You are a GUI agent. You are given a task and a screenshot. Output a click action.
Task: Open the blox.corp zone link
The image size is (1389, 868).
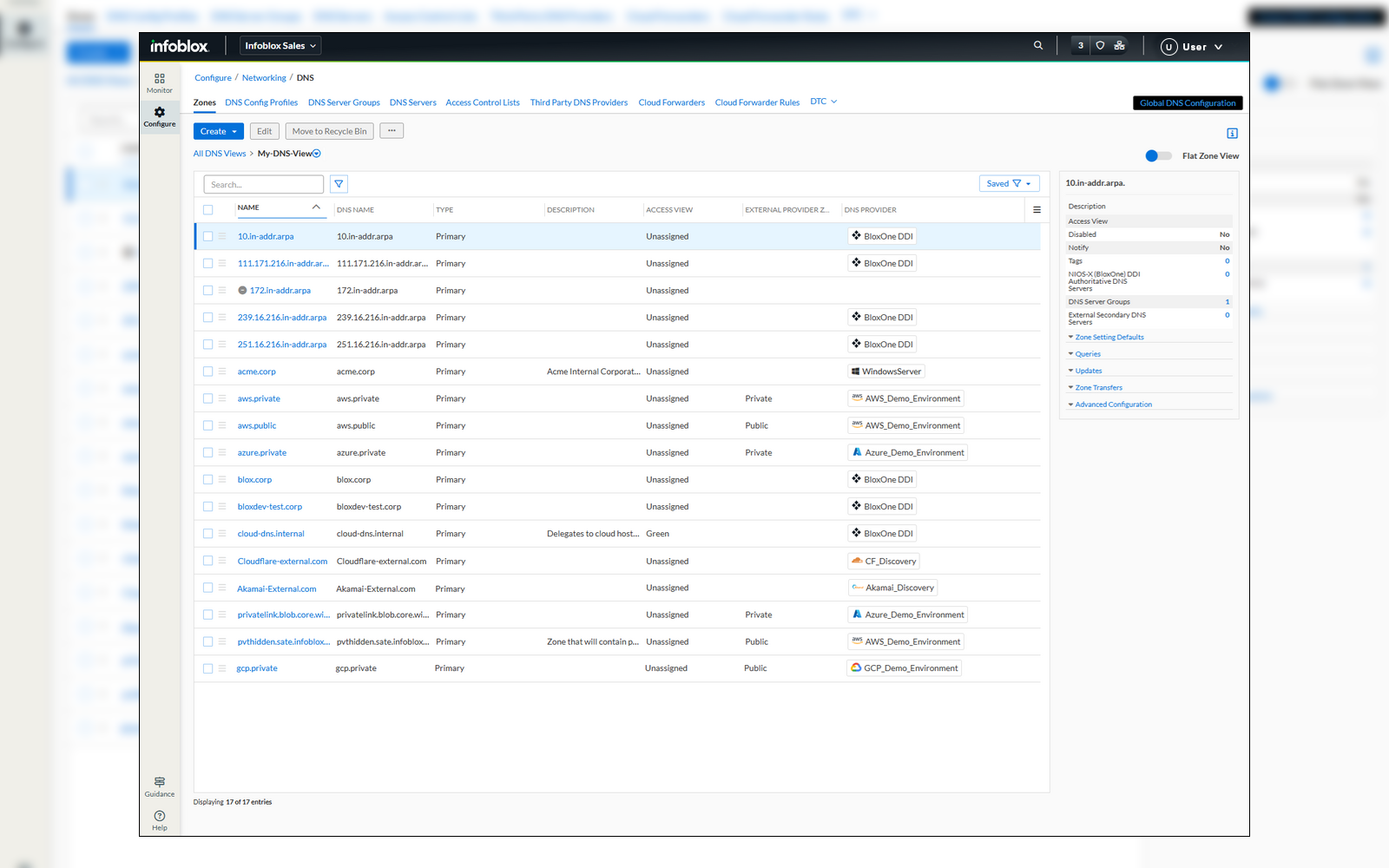coord(254,480)
